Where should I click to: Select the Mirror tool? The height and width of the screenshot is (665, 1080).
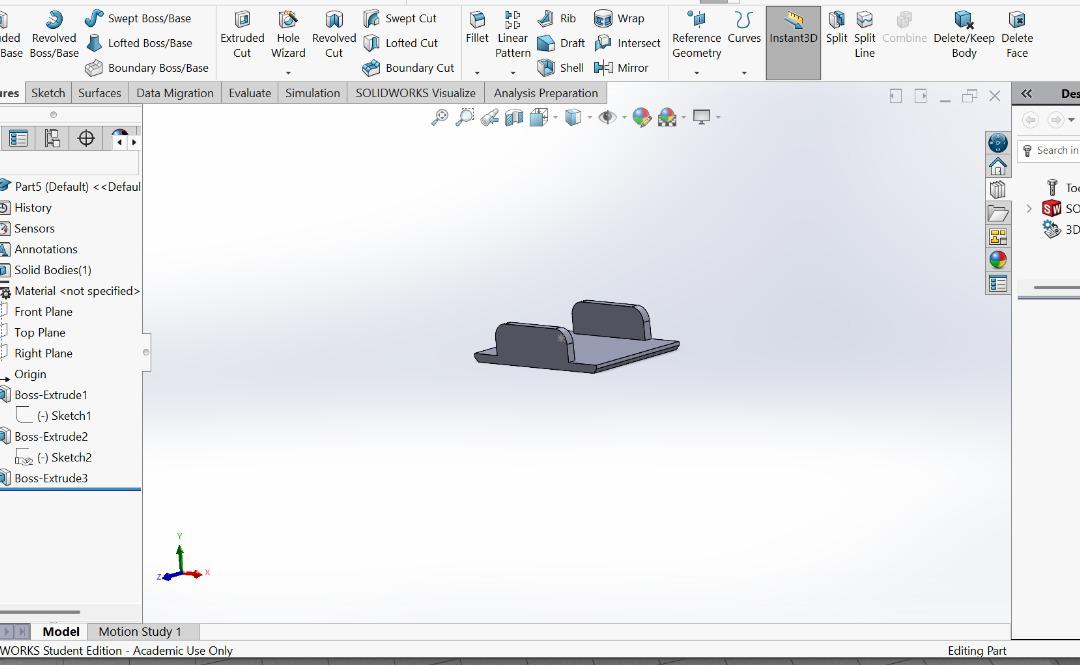621,68
